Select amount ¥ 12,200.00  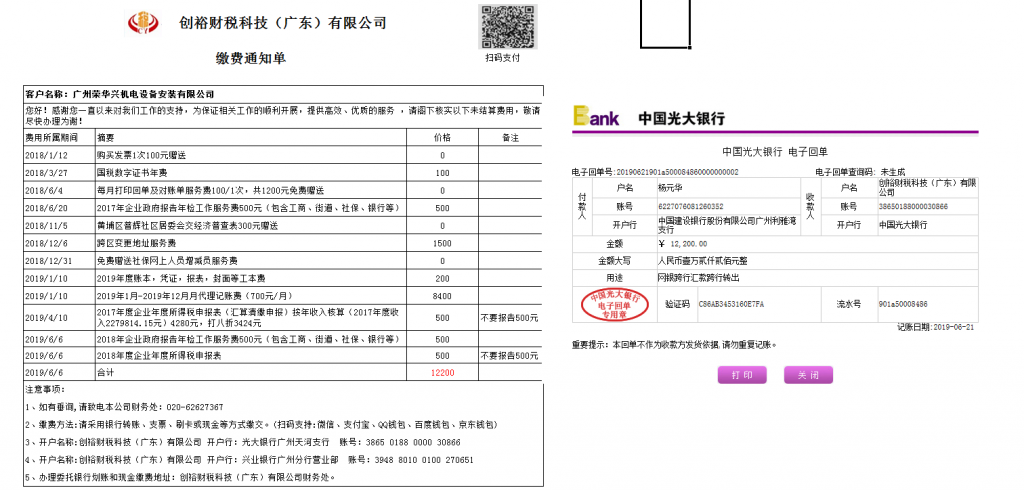(x=683, y=244)
